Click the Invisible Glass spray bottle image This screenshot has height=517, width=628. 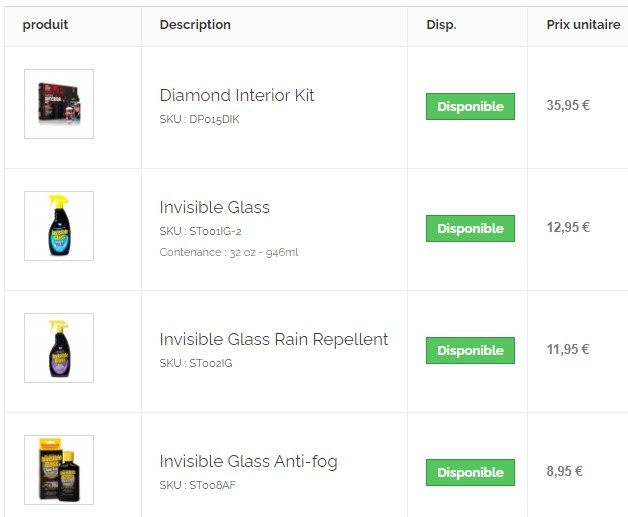click(59, 226)
